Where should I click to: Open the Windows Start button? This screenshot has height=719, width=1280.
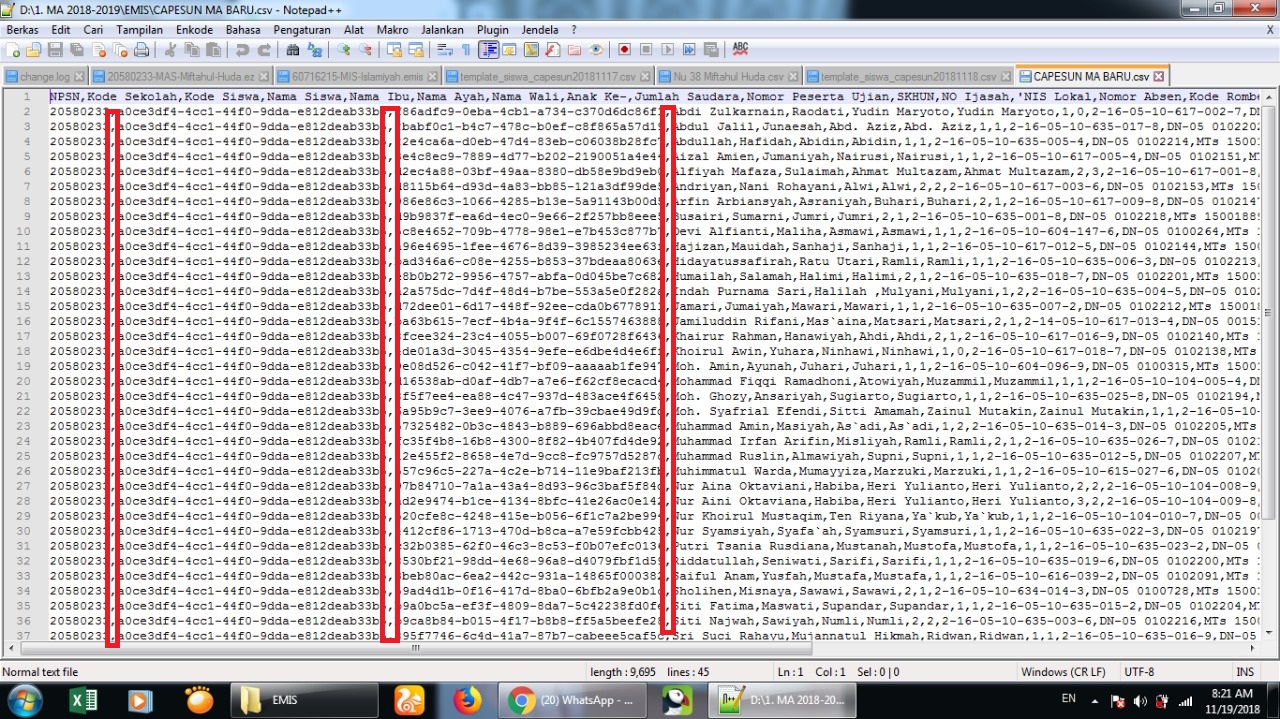point(23,700)
